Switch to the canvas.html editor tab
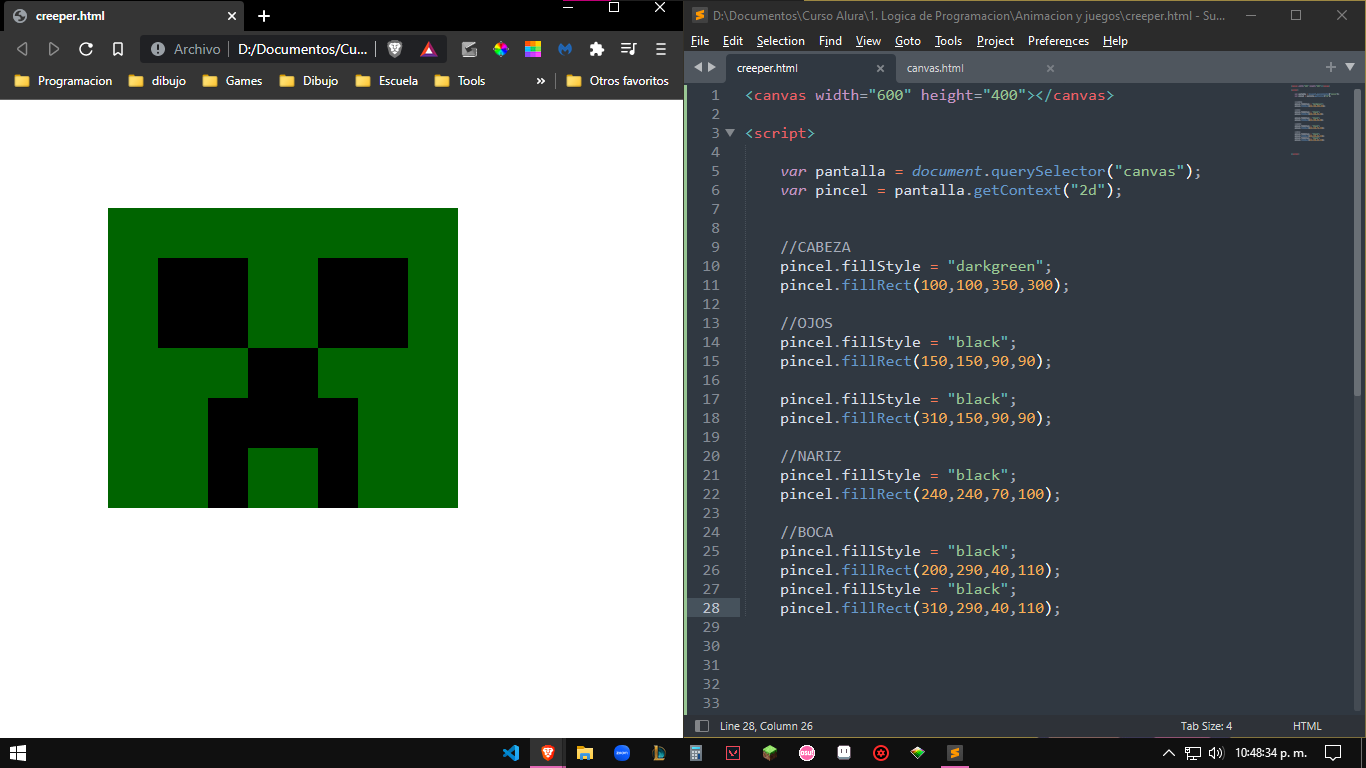 (935, 68)
